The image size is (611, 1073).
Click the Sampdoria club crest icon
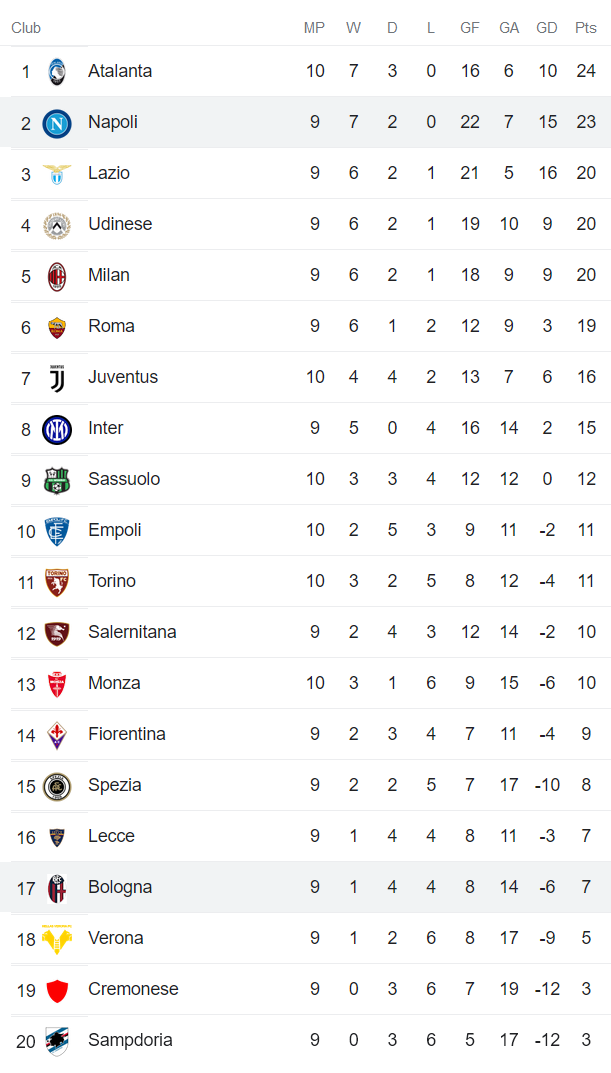point(57,1041)
